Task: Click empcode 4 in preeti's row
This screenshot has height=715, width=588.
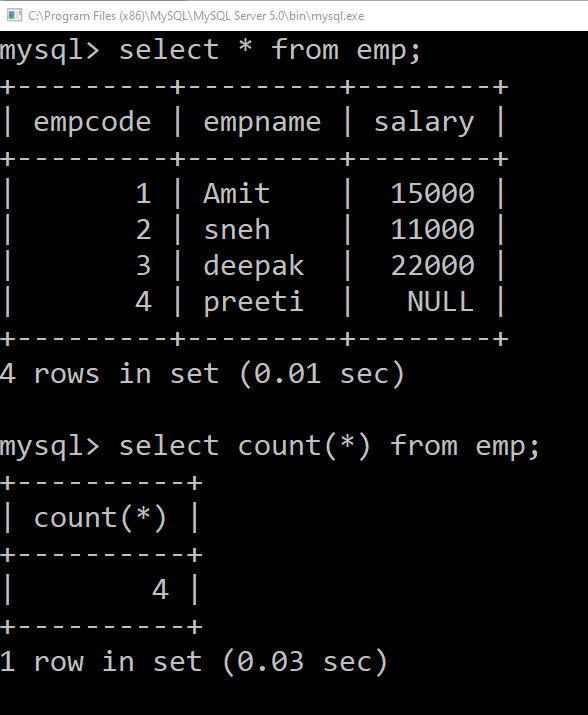Action: pyautogui.click(x=143, y=301)
